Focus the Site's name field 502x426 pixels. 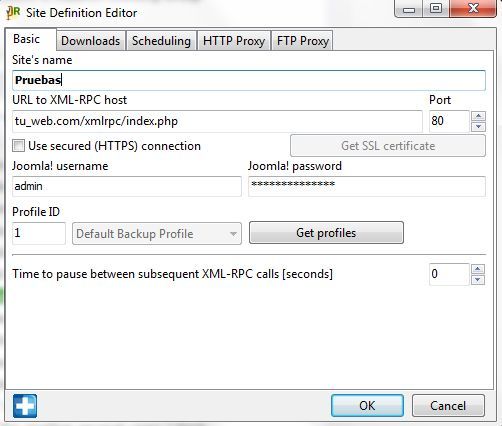[x=249, y=80]
